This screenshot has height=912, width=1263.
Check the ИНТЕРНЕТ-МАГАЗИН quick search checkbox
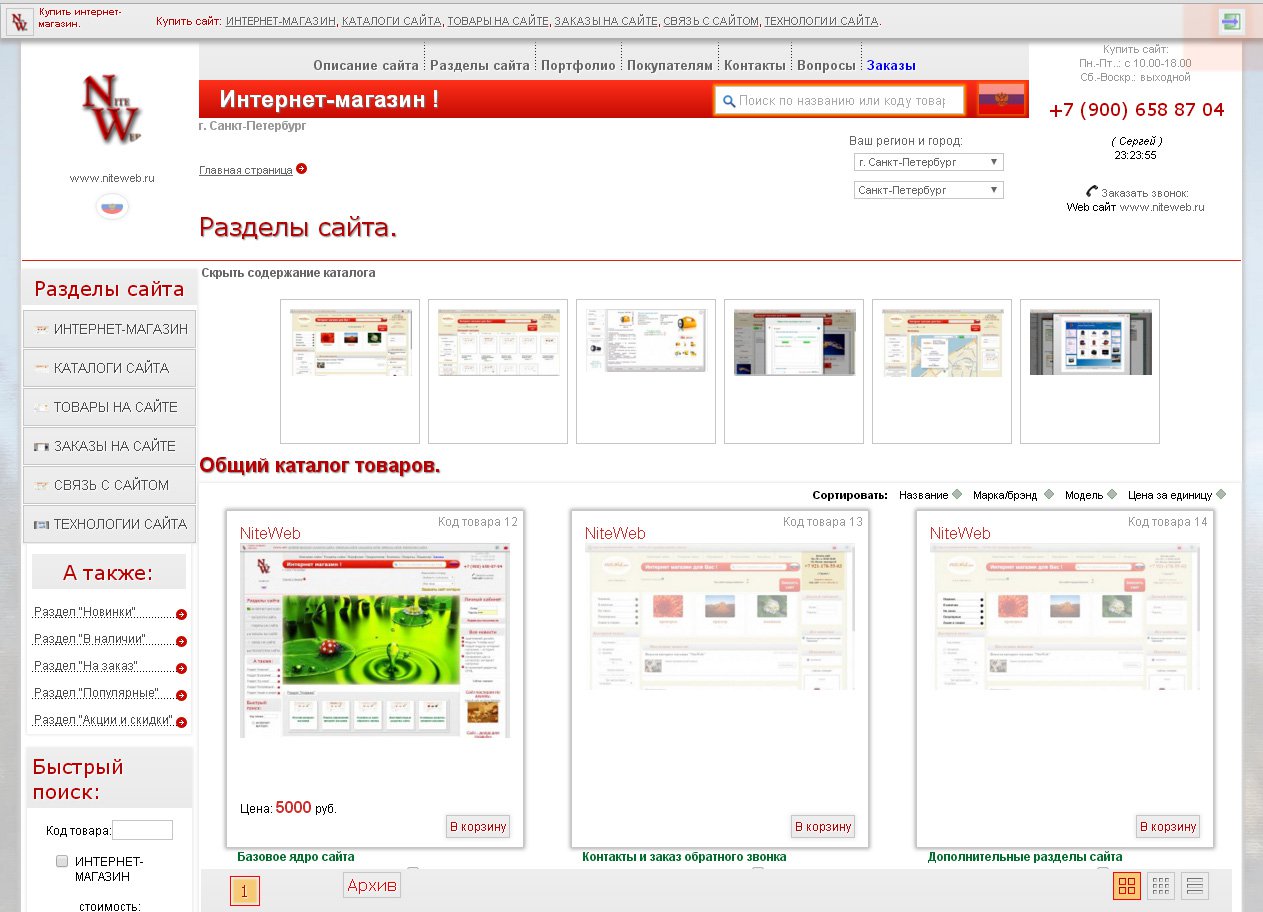coord(62,861)
